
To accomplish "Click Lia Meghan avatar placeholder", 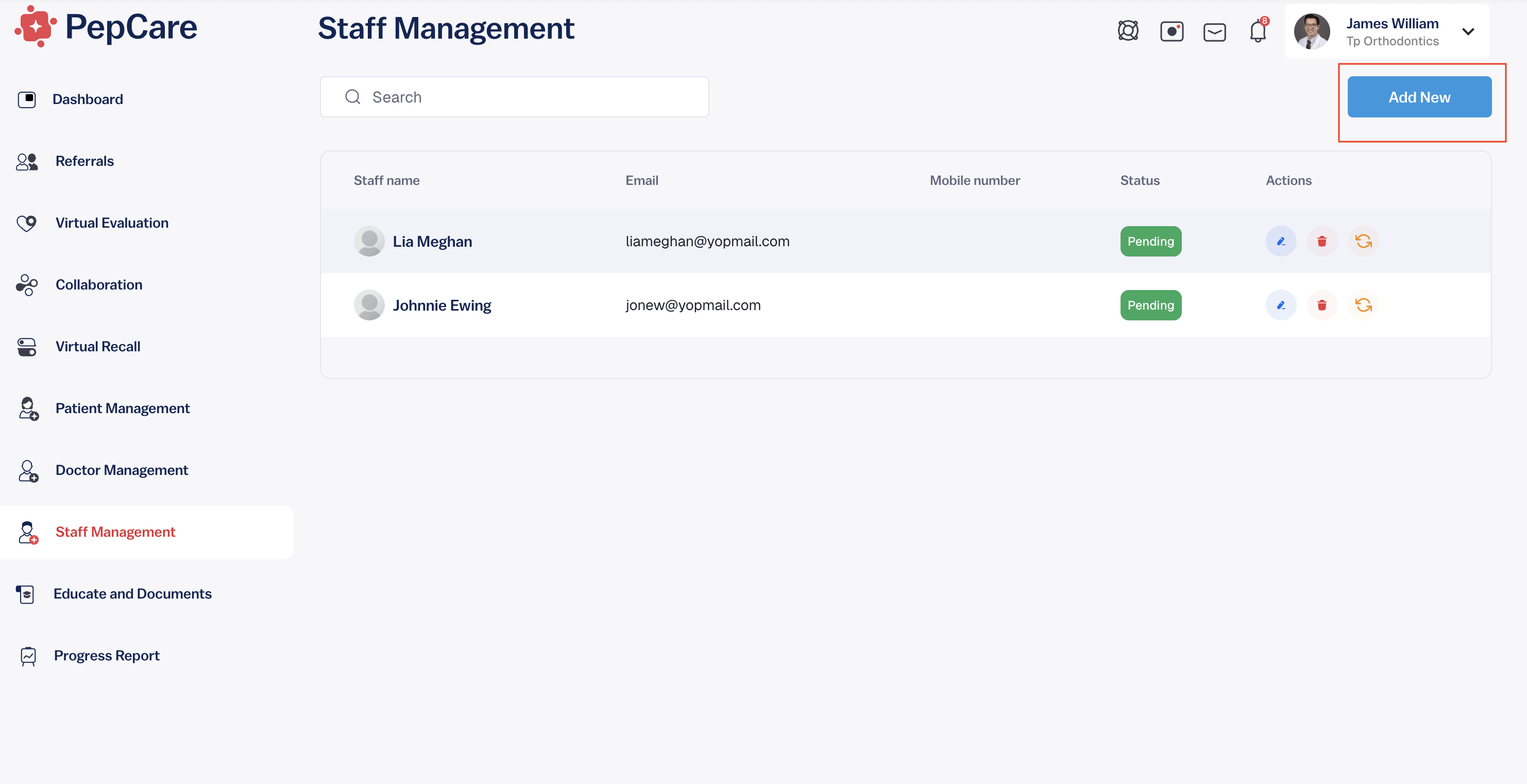I will (369, 241).
